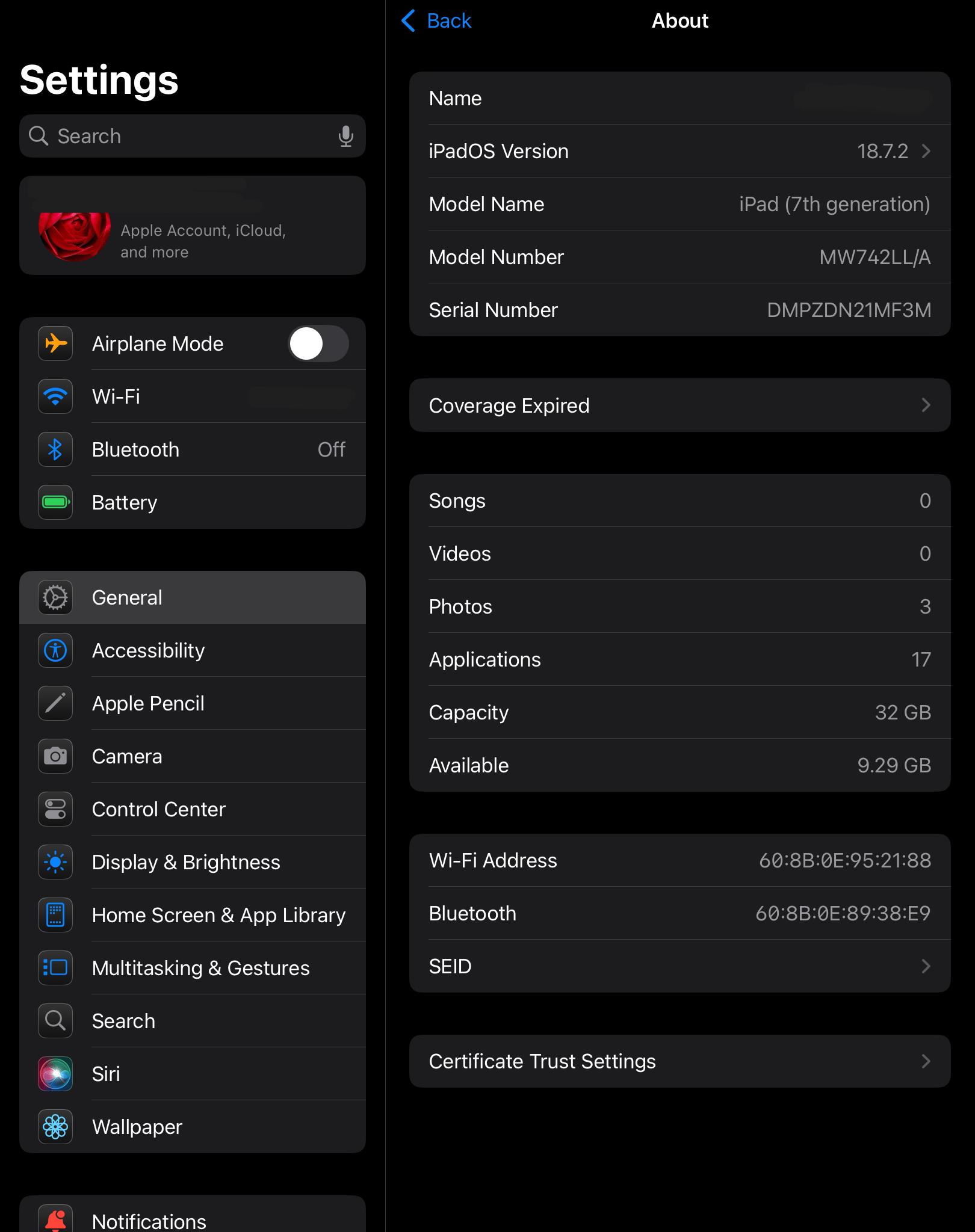
Task: Tap the Control Center icon
Action: pos(55,809)
